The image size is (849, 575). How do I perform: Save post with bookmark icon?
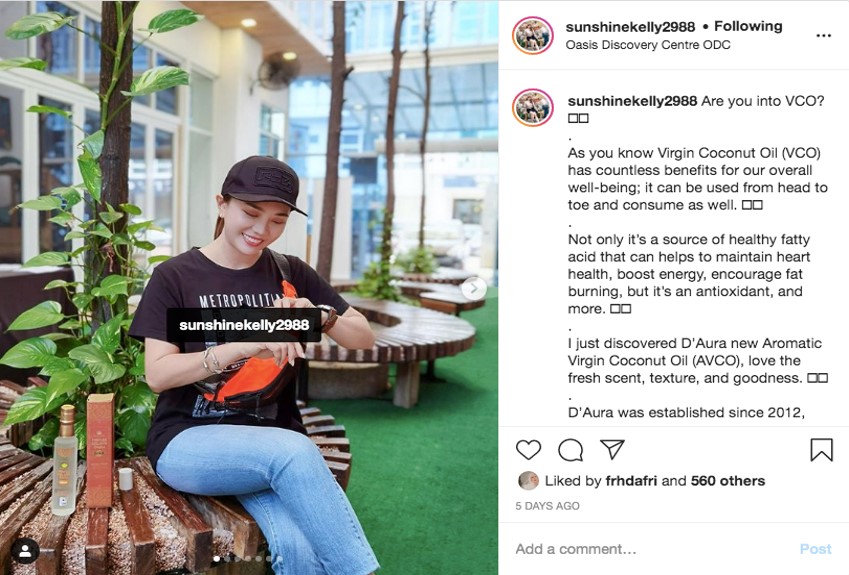pyautogui.click(x=821, y=449)
